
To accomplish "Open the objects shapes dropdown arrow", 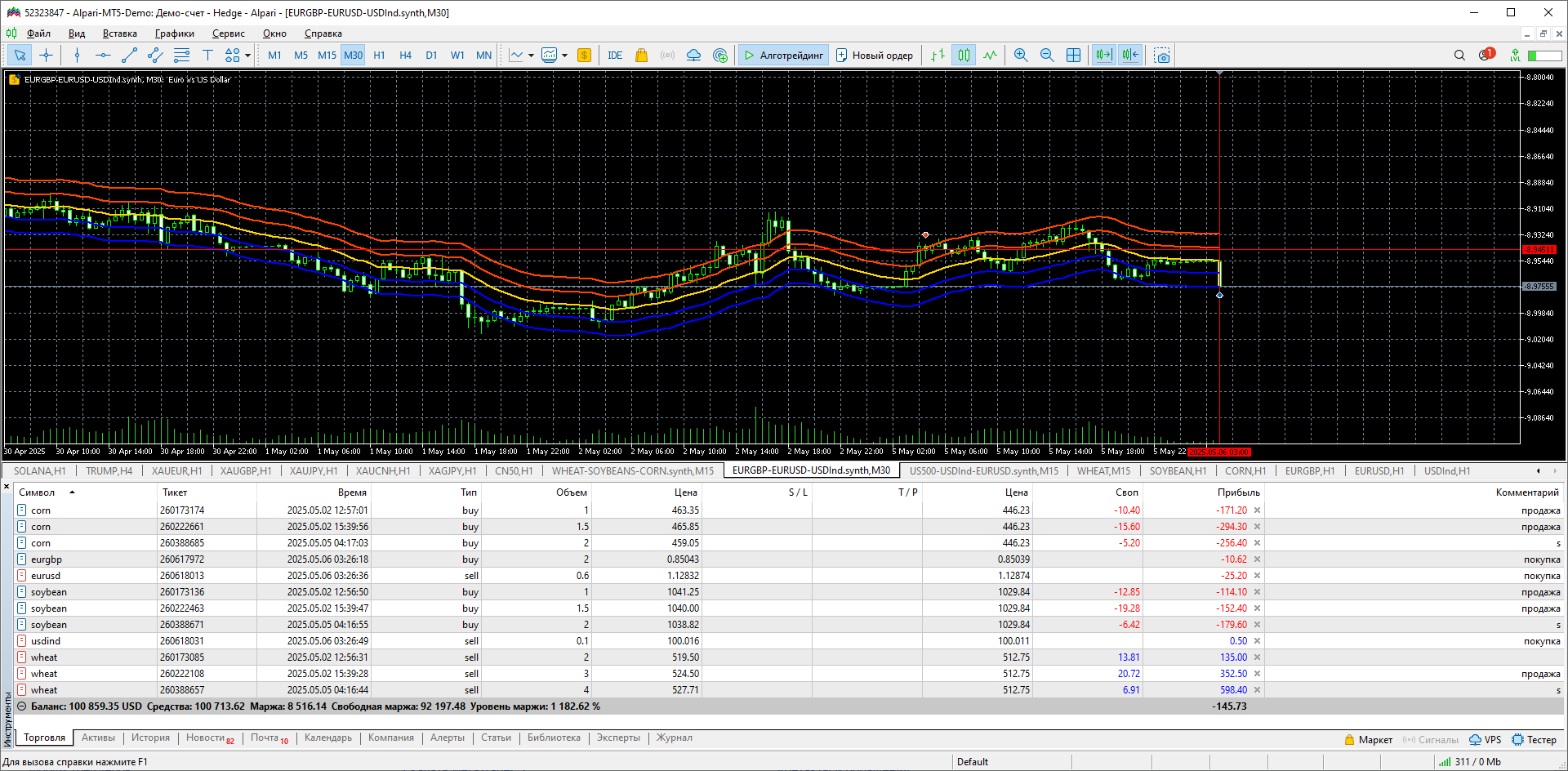I will pos(247,56).
